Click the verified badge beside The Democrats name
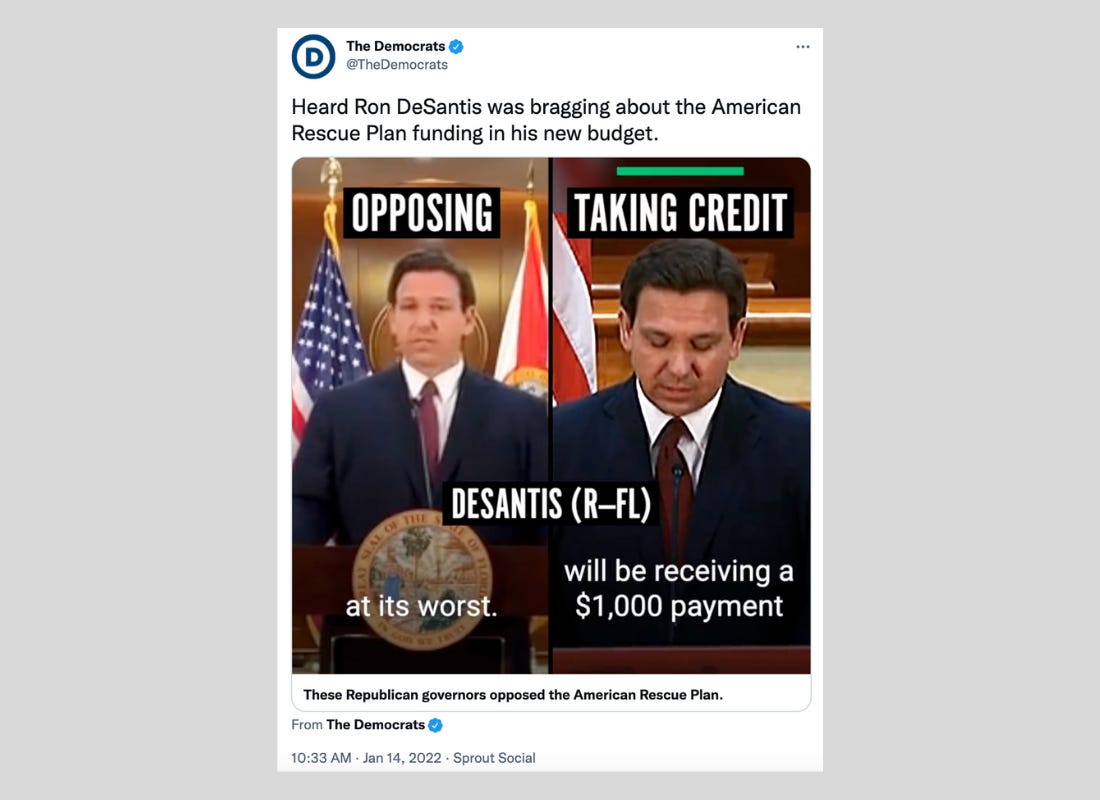This screenshot has height=800, width=1100. 456,46
